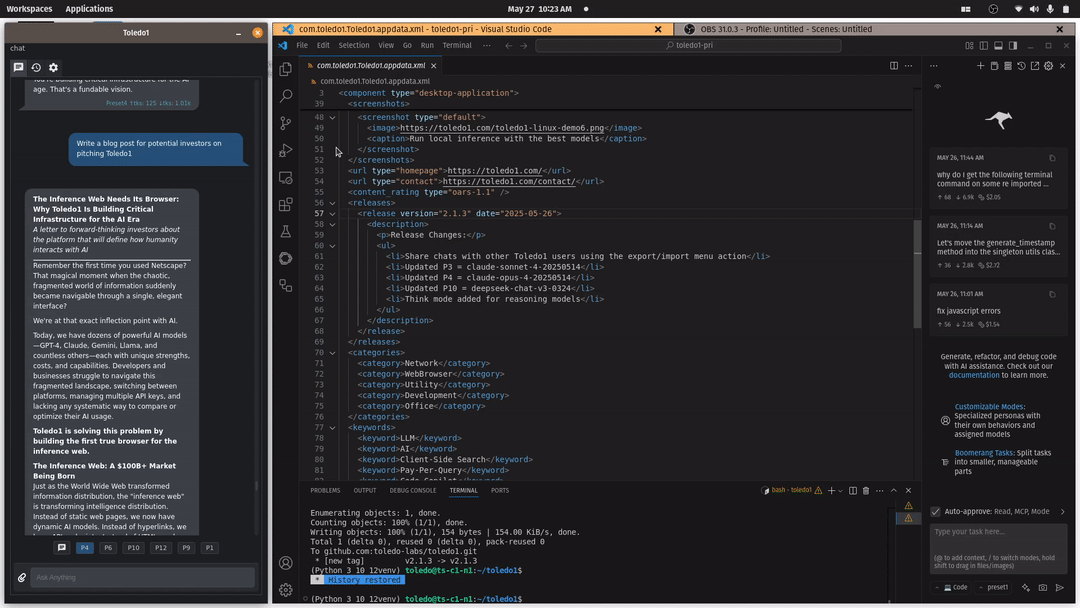Open Toledo1 chat history clock icon
Image resolution: width=1080 pixels, height=608 pixels.
coord(36,67)
